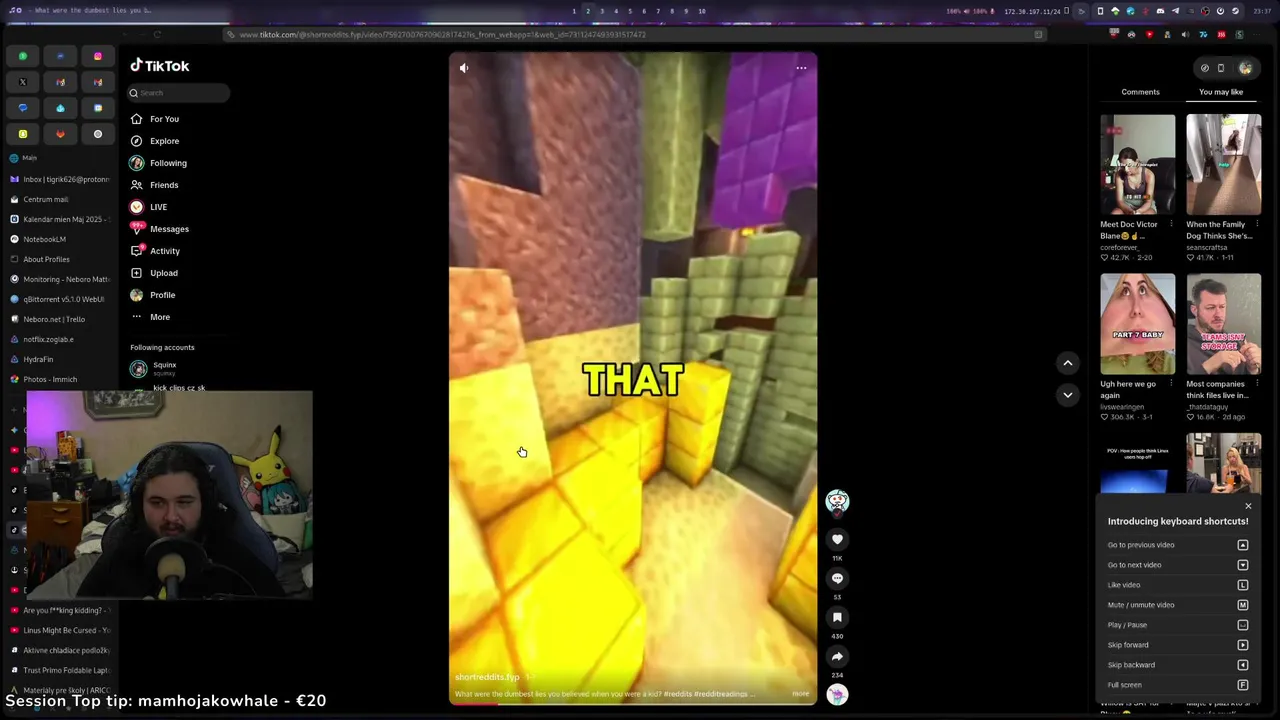Open the For You feed

(155, 119)
